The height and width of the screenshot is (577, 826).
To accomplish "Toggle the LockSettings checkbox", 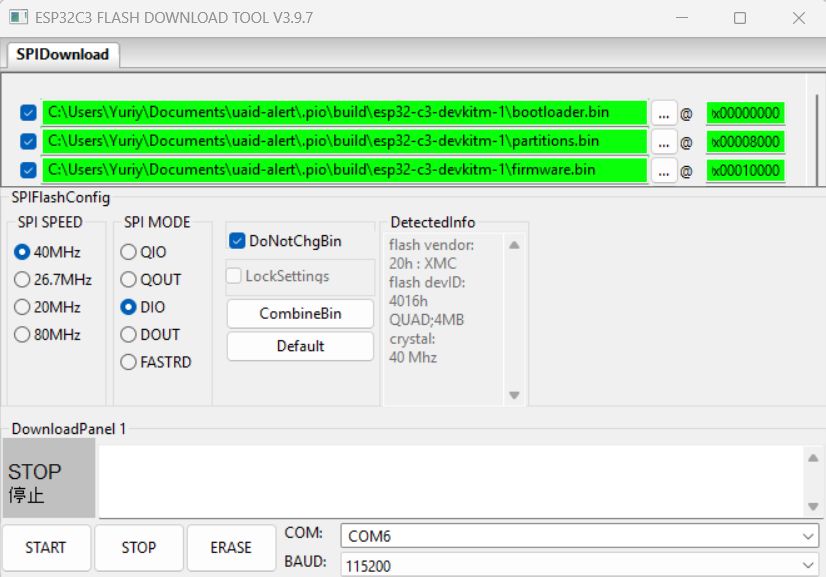I will tap(278, 276).
